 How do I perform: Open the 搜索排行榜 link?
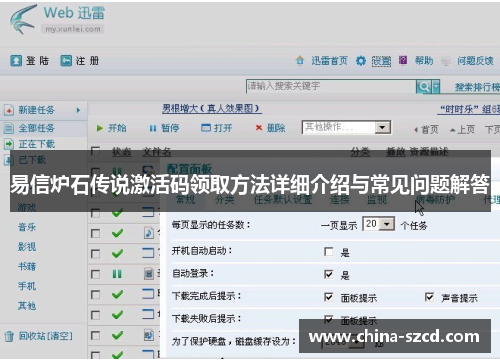pos(477,87)
